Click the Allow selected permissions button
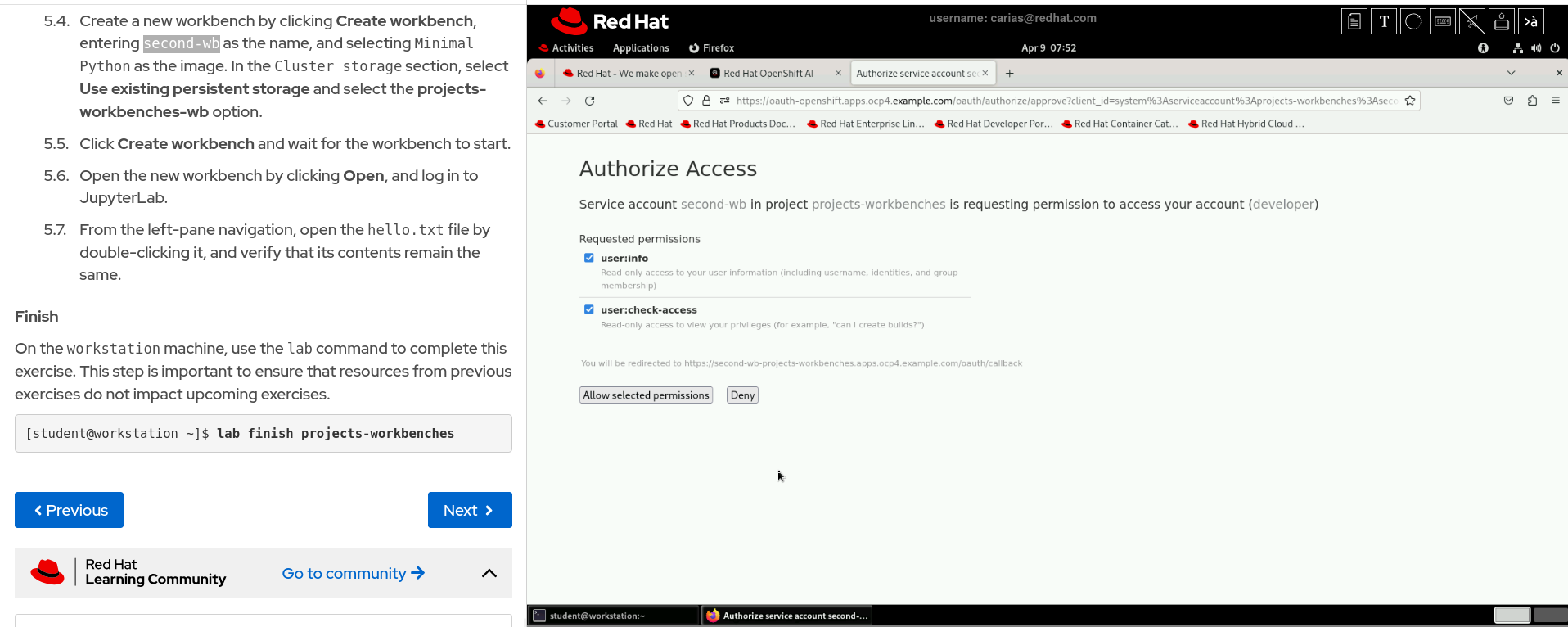1568x627 pixels. [646, 395]
